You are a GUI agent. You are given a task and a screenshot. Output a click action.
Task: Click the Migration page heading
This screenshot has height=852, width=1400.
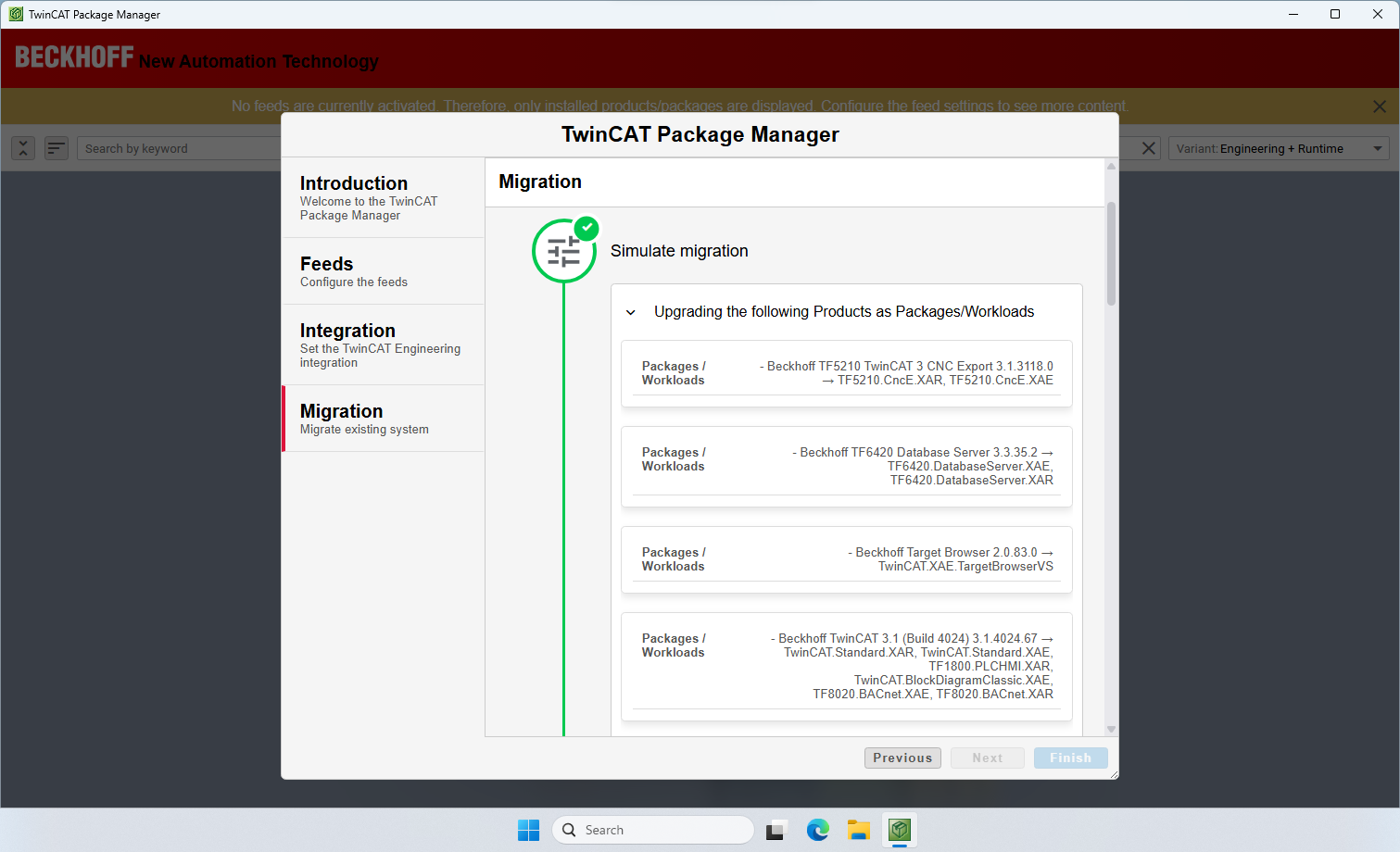[x=540, y=182]
